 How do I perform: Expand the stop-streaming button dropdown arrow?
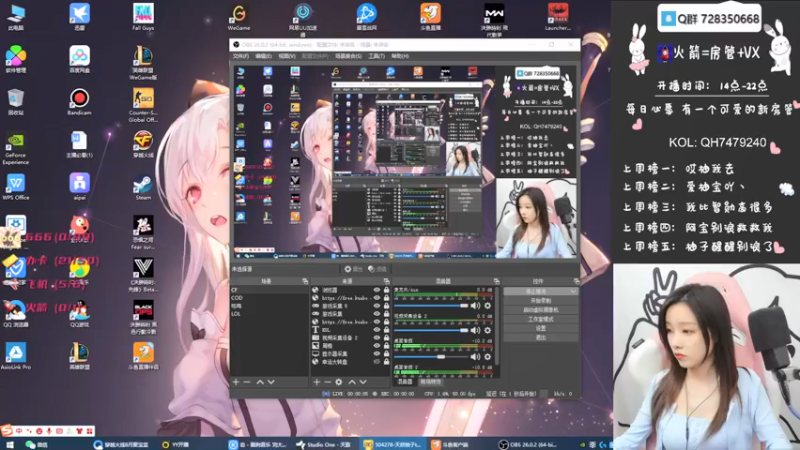coord(573,291)
